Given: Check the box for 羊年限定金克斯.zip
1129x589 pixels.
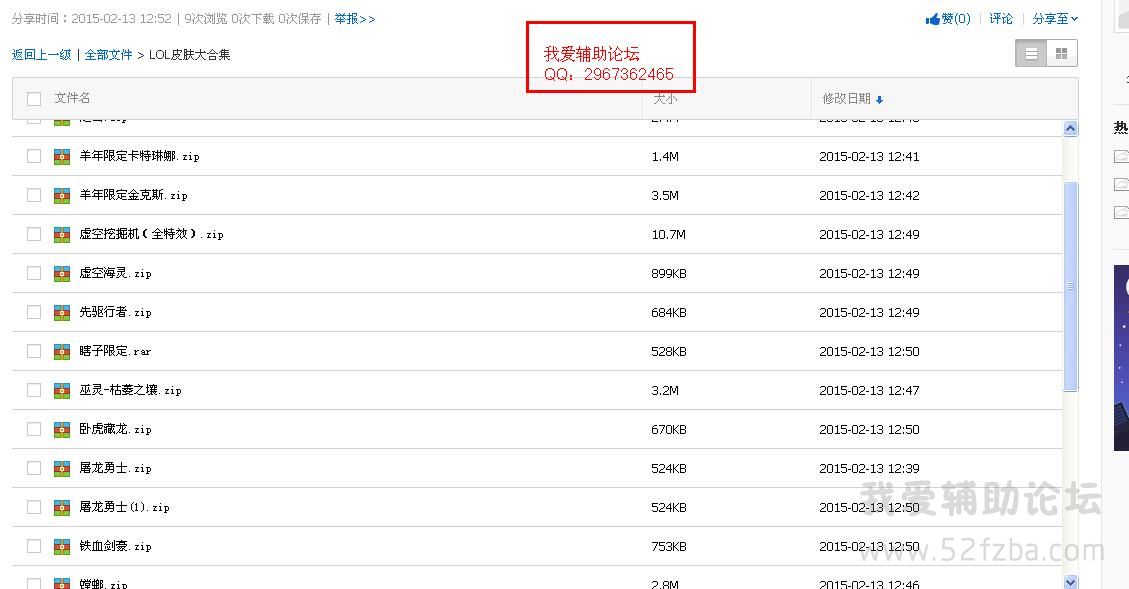Looking at the screenshot, I should (34, 195).
